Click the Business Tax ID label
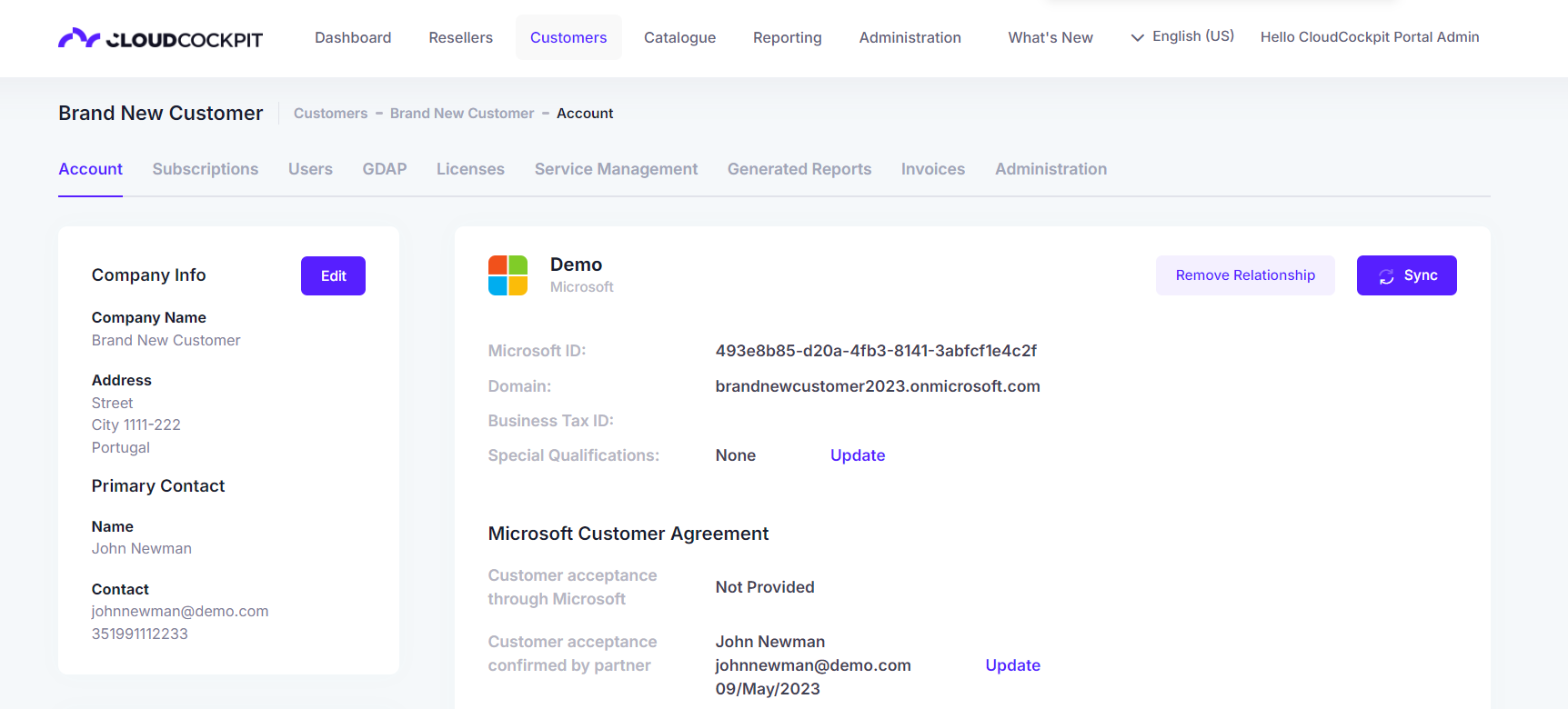 [x=551, y=421]
